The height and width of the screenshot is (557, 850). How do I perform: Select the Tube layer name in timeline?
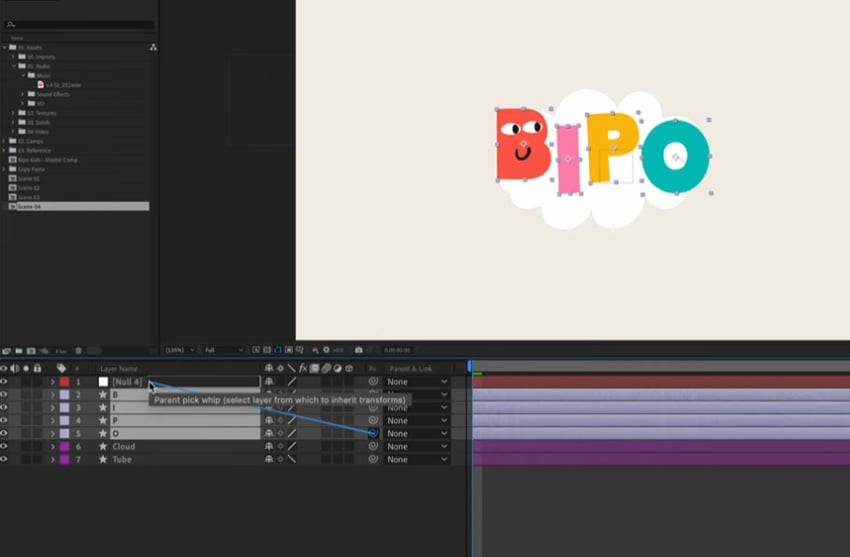pos(122,459)
